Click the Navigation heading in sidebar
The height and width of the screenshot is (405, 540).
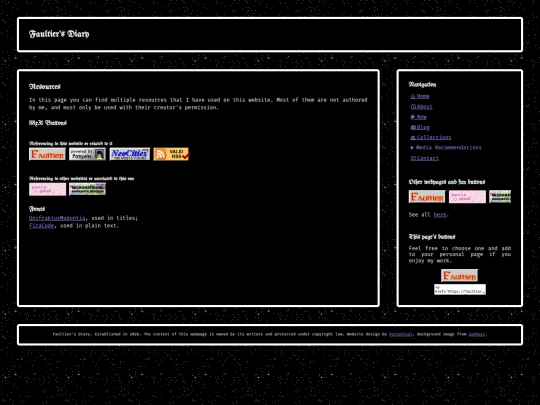[x=422, y=84]
